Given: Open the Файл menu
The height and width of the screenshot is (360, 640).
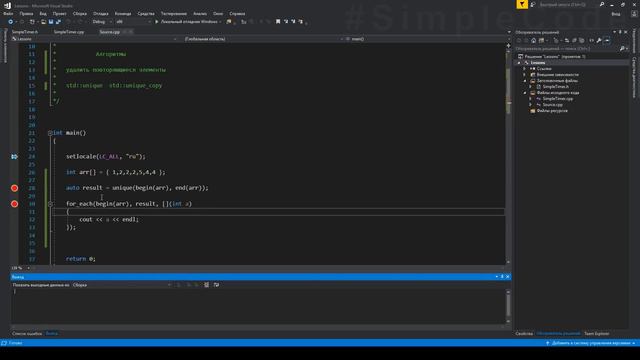Looking at the screenshot, I should (8, 13).
